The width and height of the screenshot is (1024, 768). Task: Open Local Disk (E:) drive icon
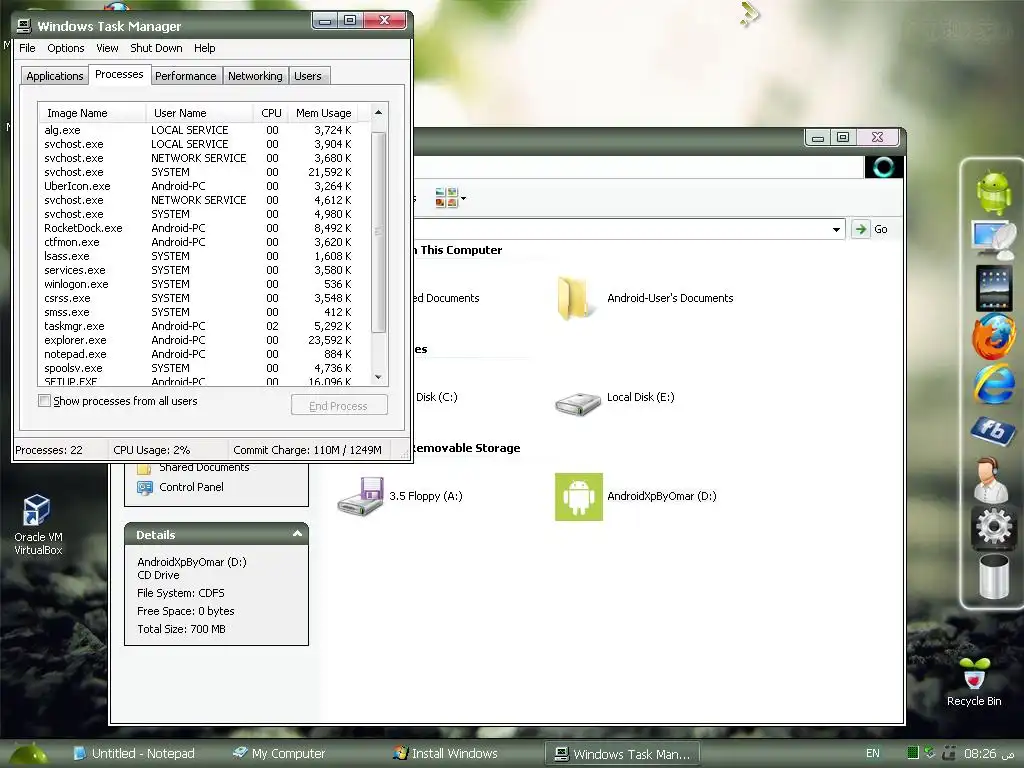point(577,402)
